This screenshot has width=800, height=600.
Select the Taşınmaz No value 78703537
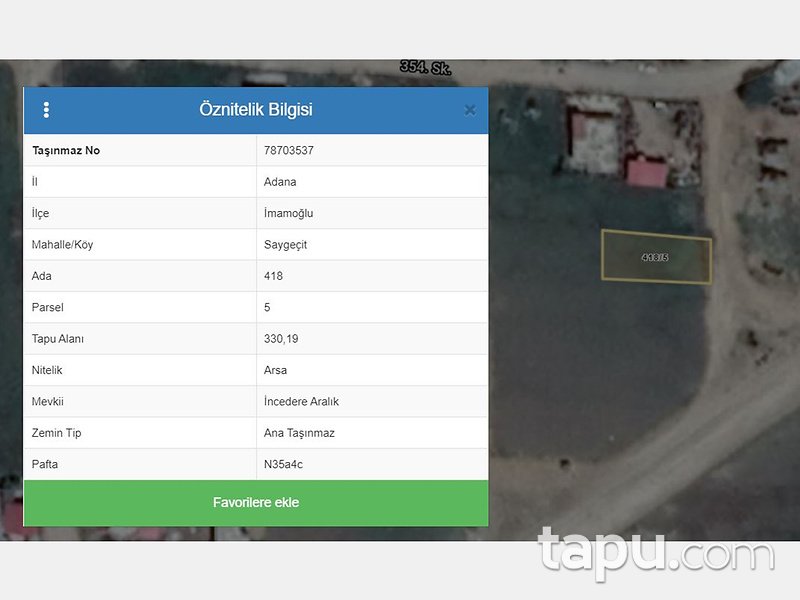[x=289, y=151]
